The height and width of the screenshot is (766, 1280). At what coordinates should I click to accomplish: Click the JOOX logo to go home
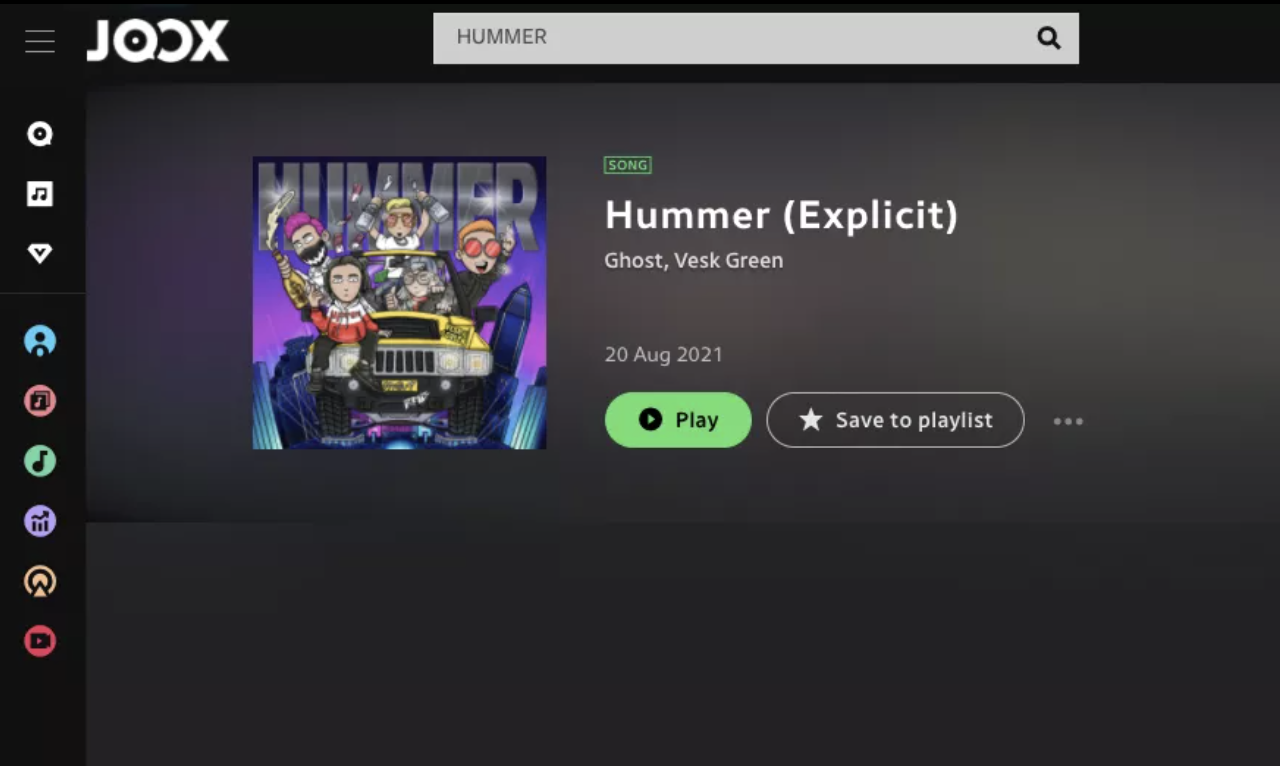[158, 41]
